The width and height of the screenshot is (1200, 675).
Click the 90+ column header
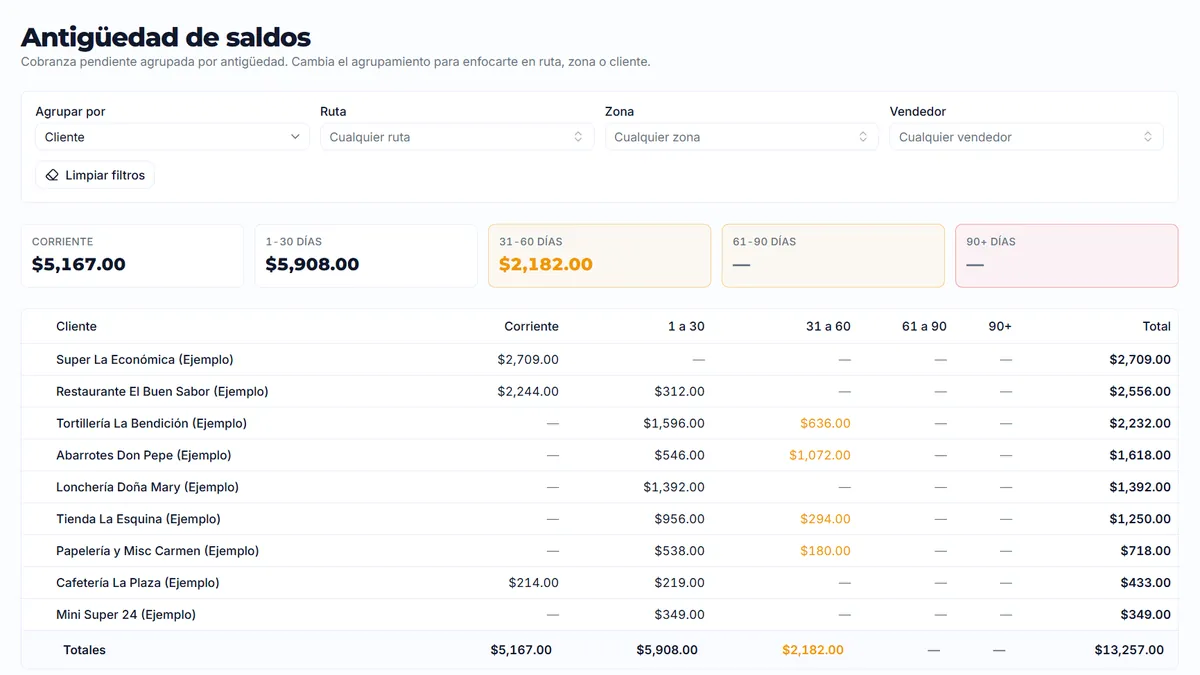pos(1000,327)
